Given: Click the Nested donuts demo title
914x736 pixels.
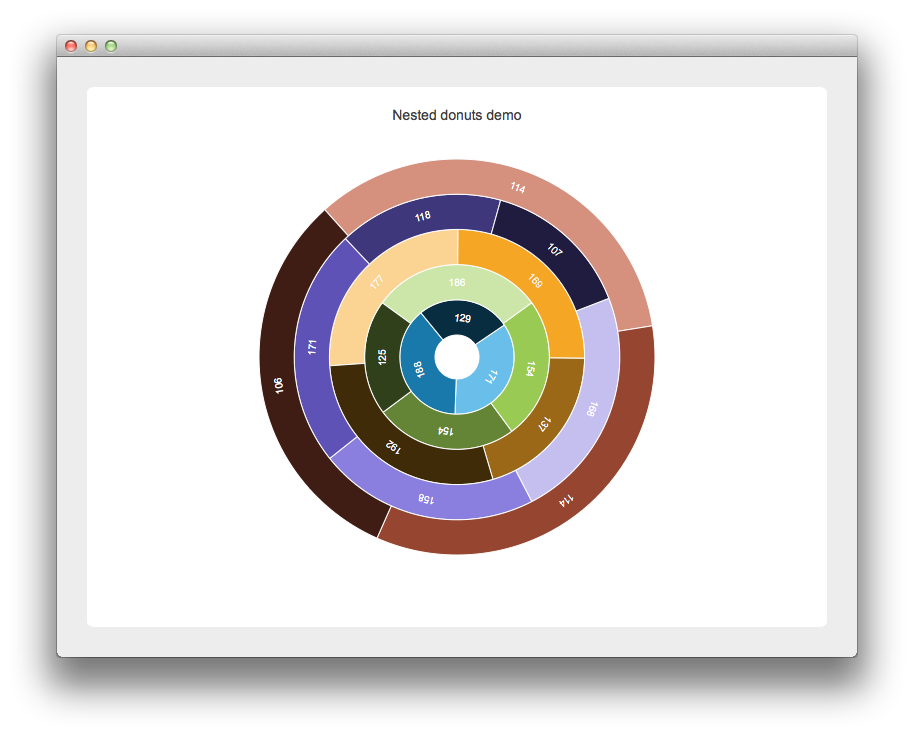Looking at the screenshot, I should [456, 115].
